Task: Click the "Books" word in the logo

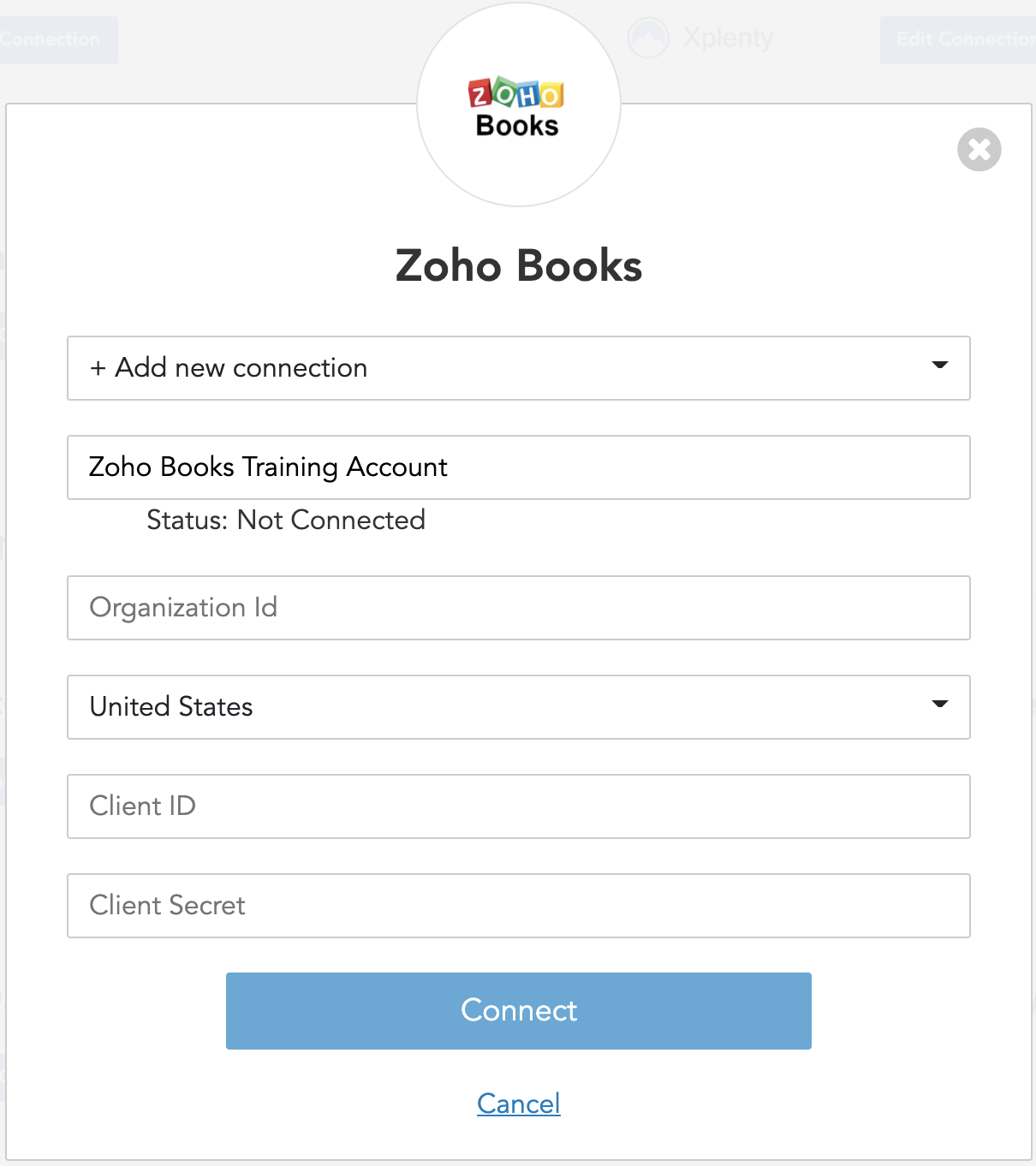Action: tap(517, 126)
